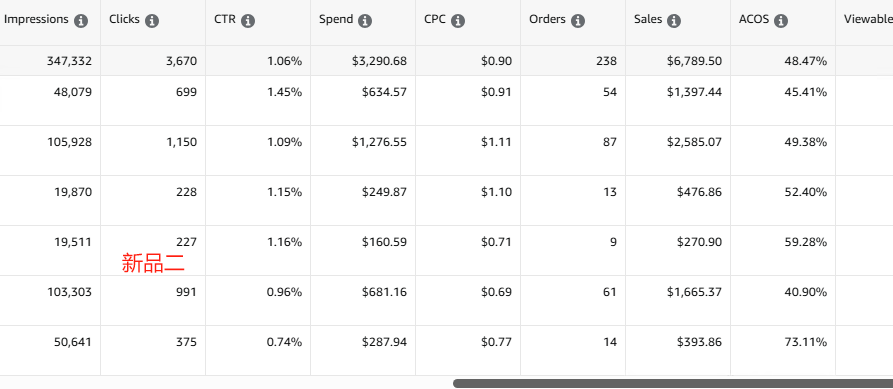
Task: Open the ACOS column info icon
Action: pos(781,21)
